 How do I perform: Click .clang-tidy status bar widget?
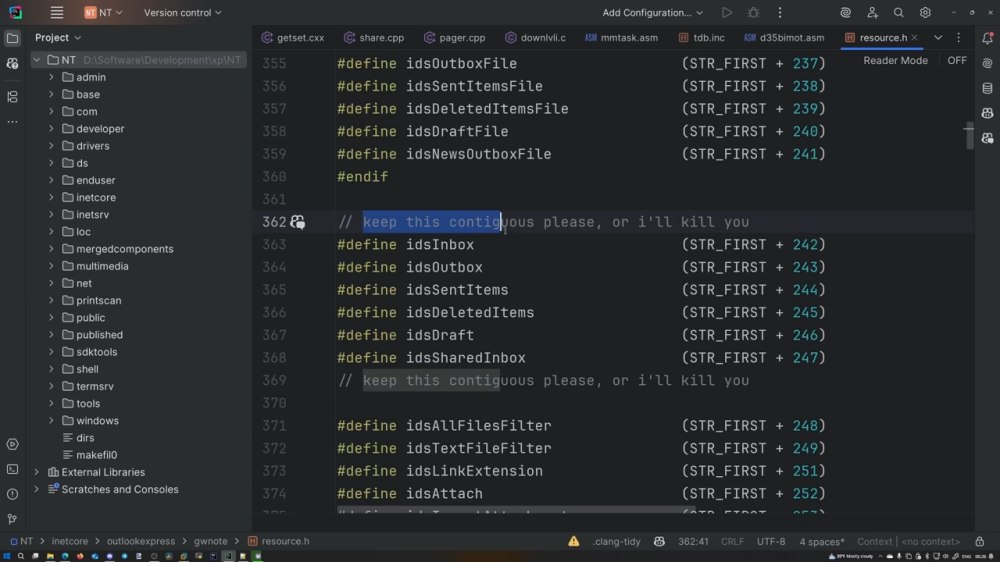[x=616, y=541]
